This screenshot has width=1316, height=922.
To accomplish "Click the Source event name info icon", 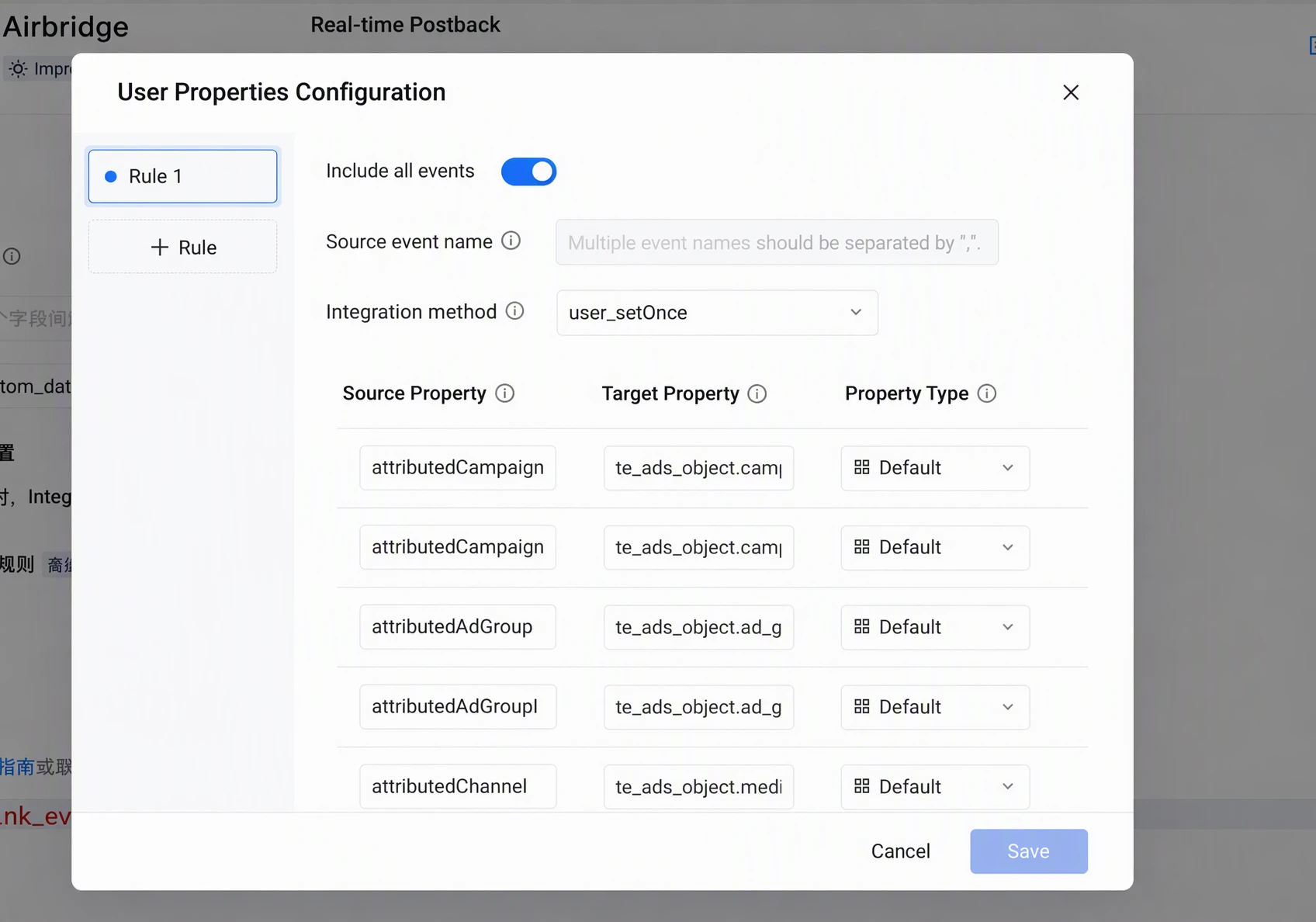I will click(511, 241).
